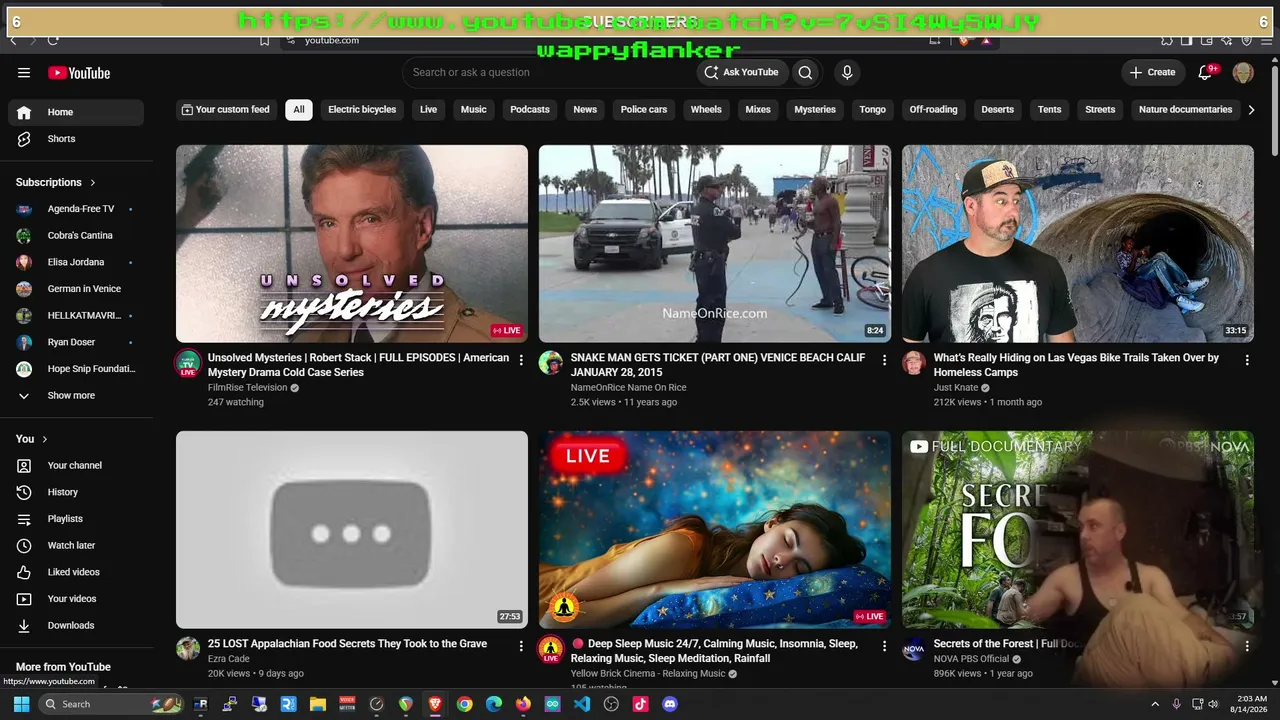This screenshot has height=720, width=1280.
Task: Select the Live filter chip
Action: [x=428, y=110]
